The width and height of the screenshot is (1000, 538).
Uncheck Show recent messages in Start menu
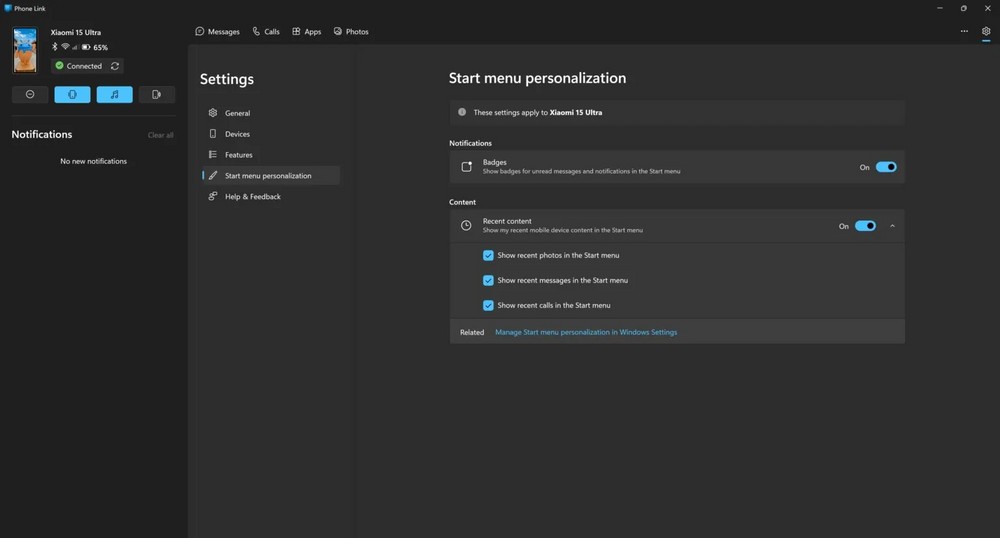488,280
